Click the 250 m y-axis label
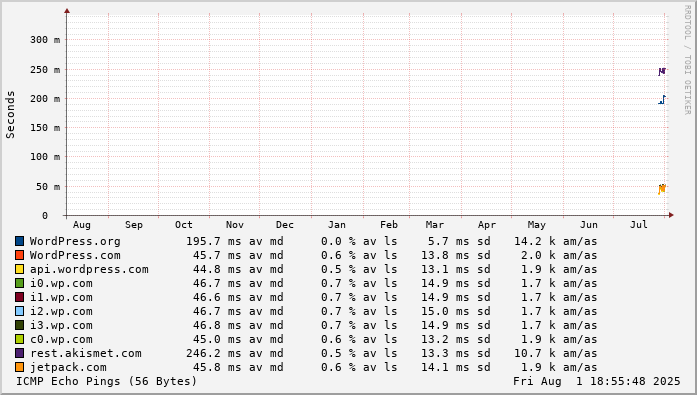This screenshot has height=395, width=697. tap(45, 70)
